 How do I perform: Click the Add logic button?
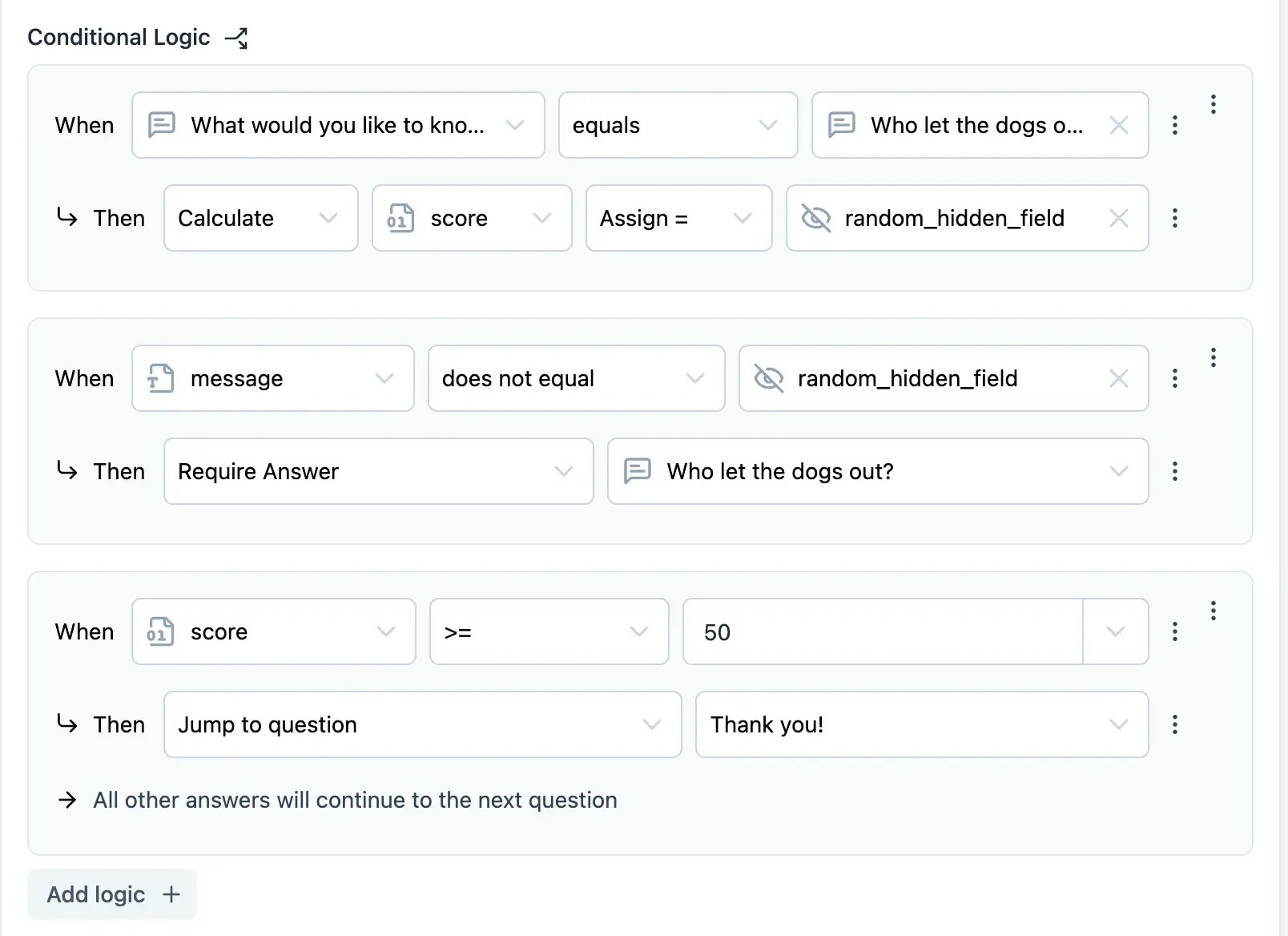(112, 894)
